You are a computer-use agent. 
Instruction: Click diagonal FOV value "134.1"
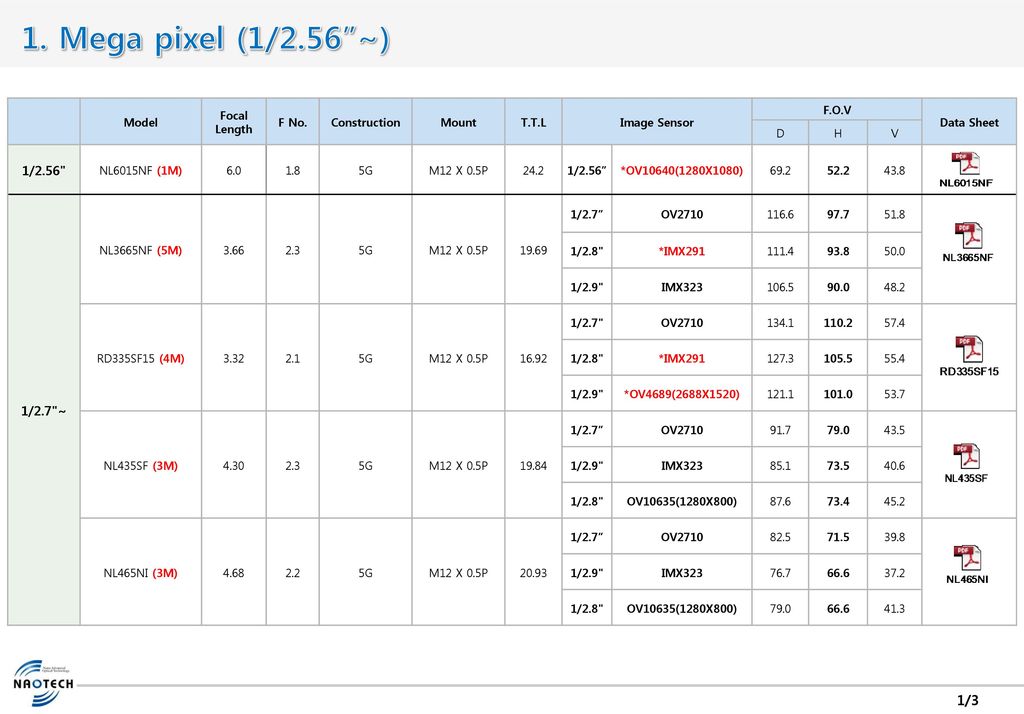click(x=780, y=323)
